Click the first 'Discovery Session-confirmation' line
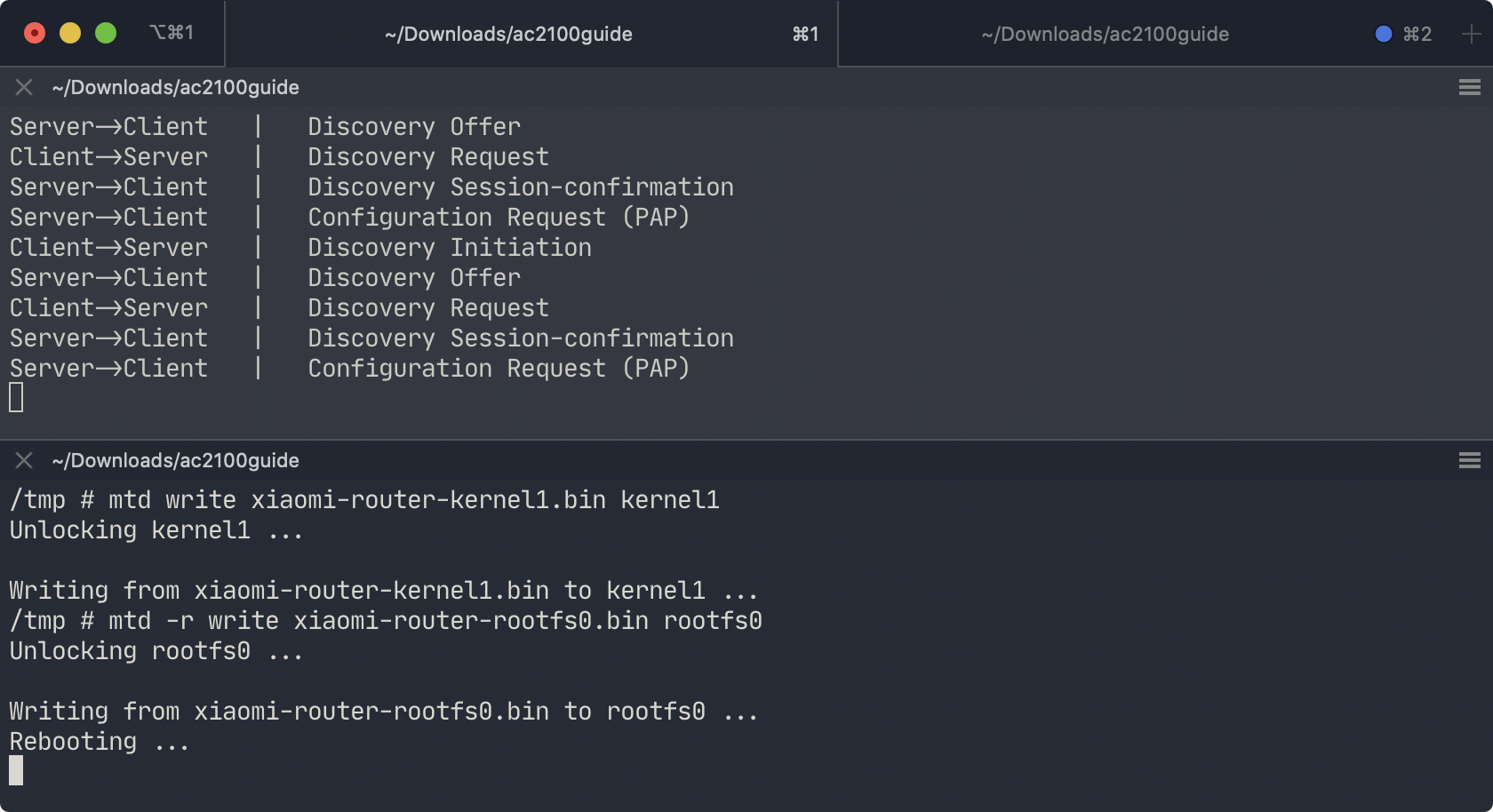This screenshot has width=1493, height=812. (371, 187)
